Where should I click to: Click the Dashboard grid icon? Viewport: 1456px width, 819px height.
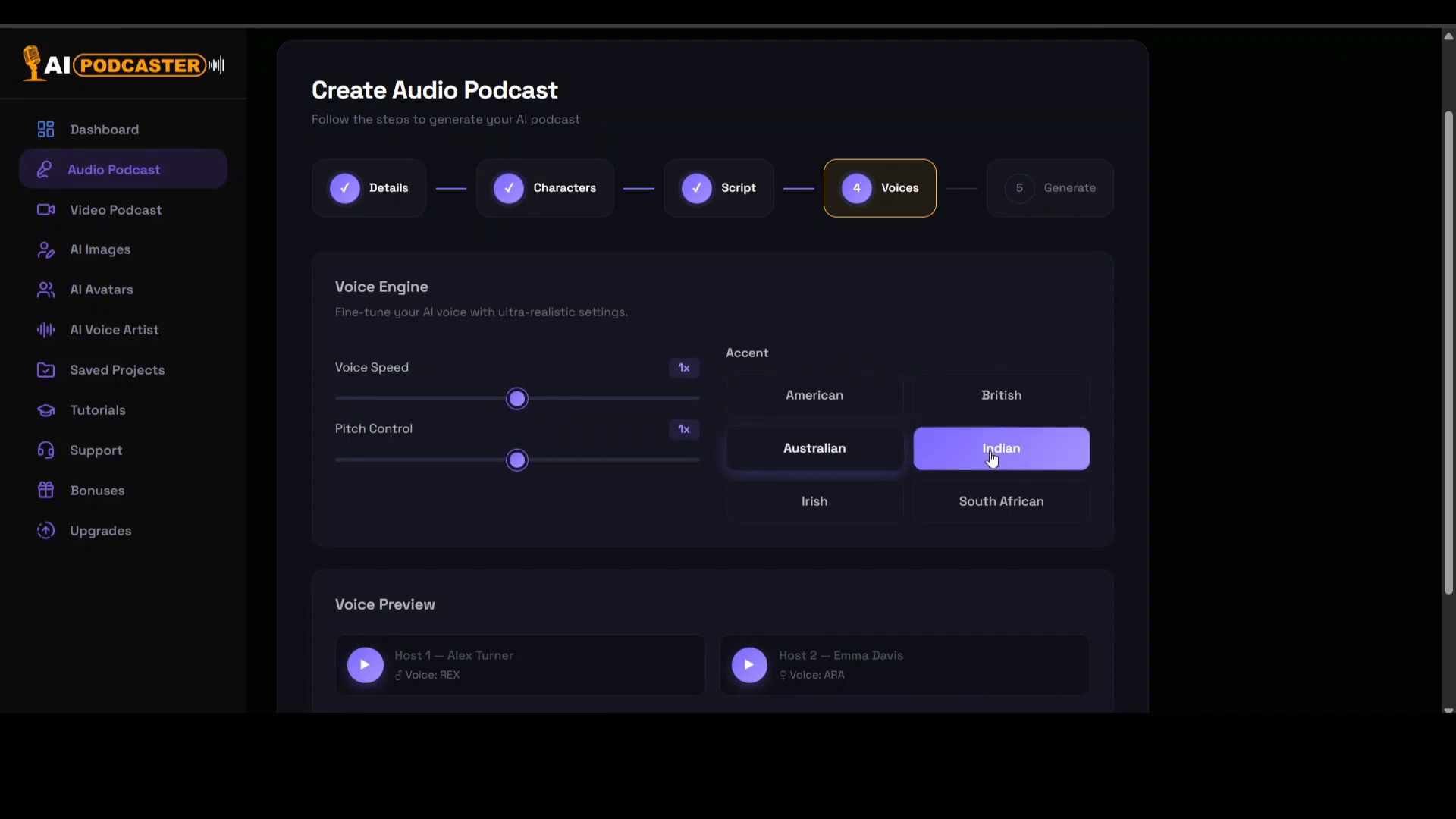(45, 130)
